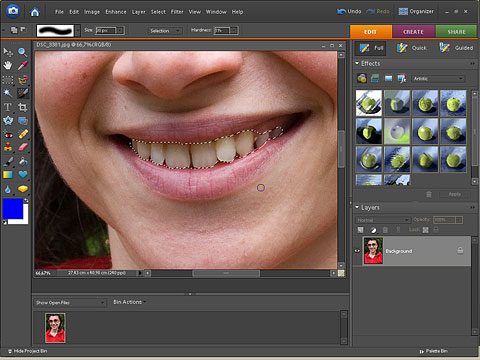480x360 pixels.
Task: Create a new layer in Layers panel
Action: point(361,230)
